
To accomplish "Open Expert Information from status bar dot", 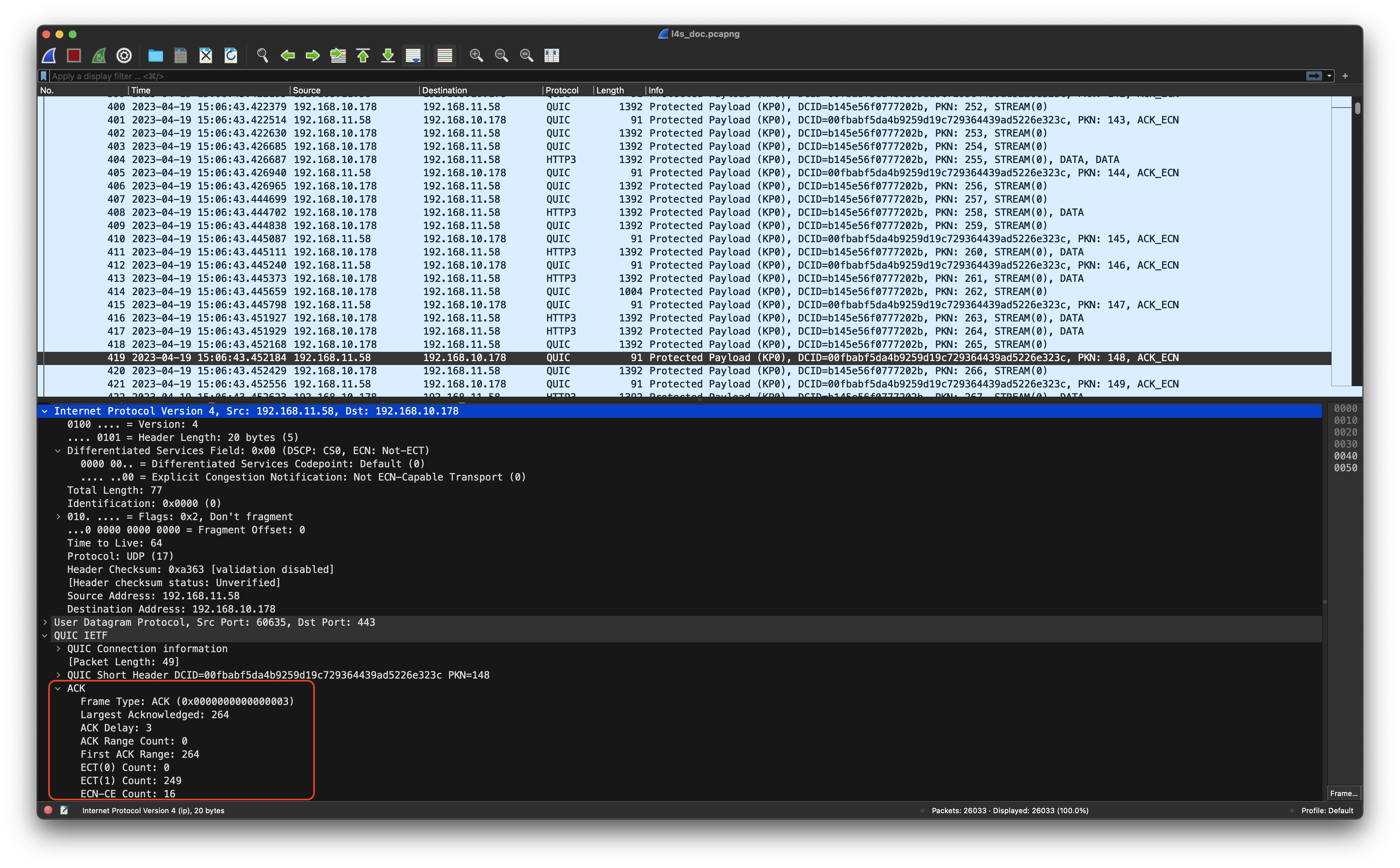I will pyautogui.click(x=48, y=811).
